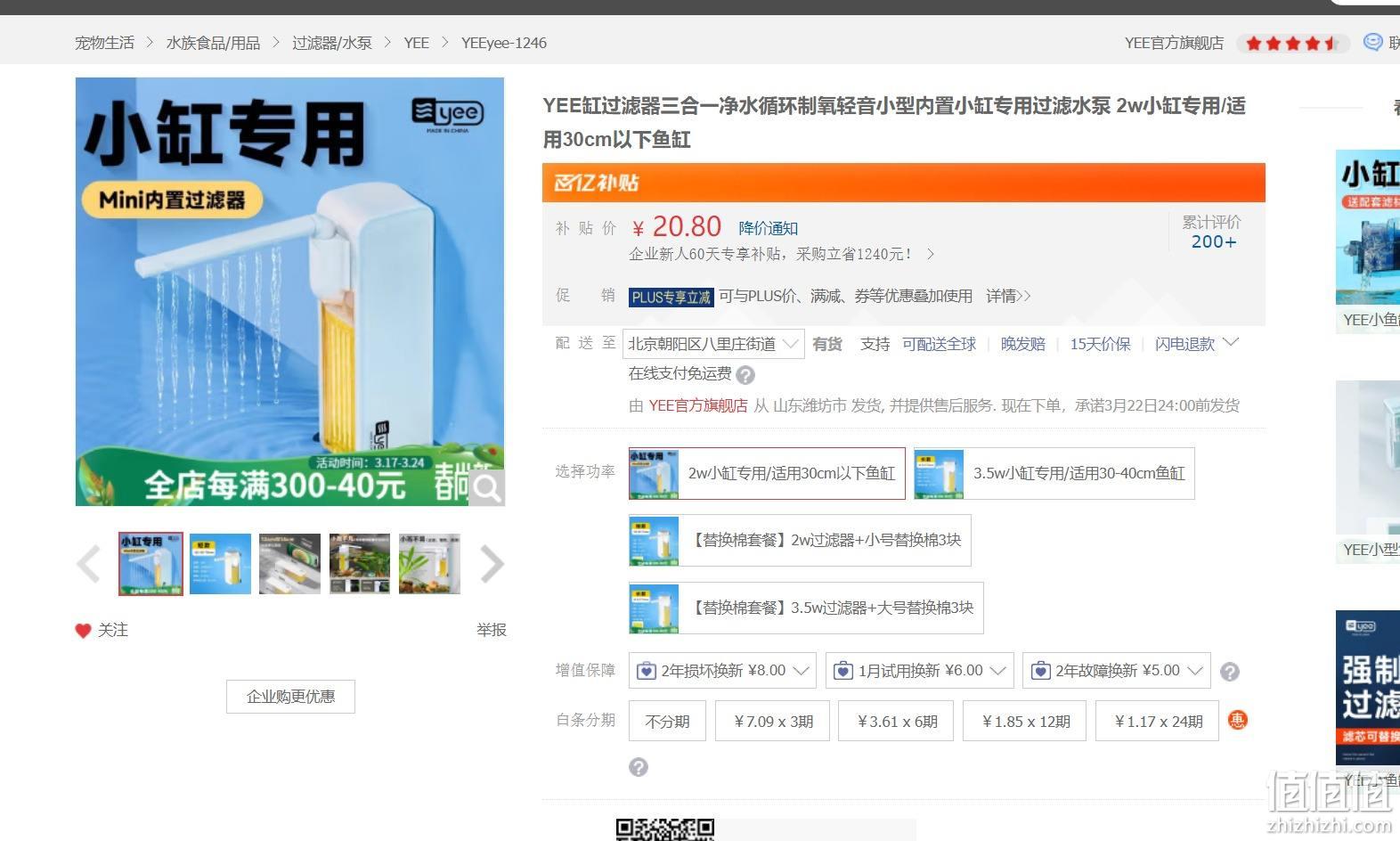This screenshot has width=1400, height=841.
Task: Open the red YEE官方旗舰店 link in shipping info
Action: pyautogui.click(x=697, y=406)
